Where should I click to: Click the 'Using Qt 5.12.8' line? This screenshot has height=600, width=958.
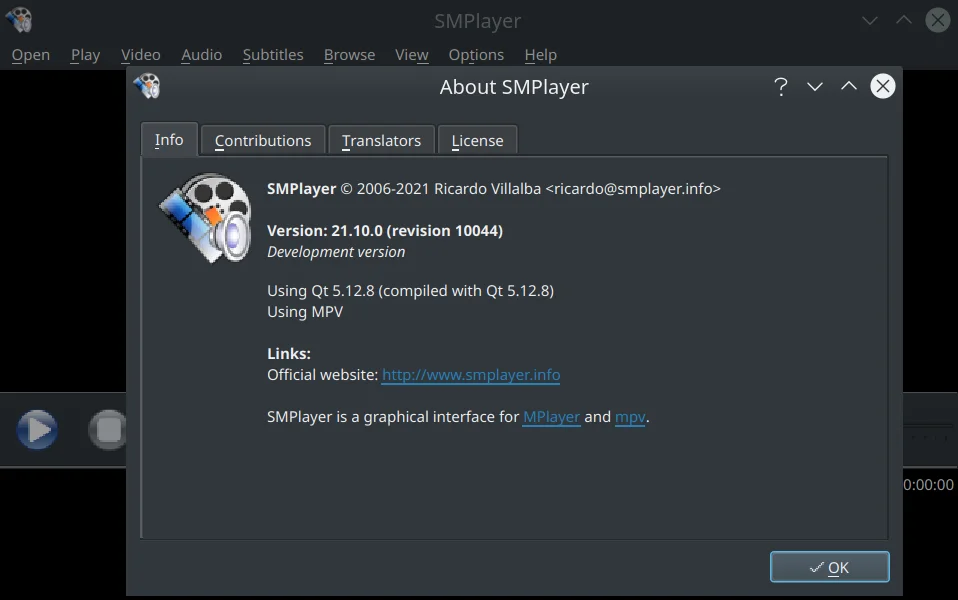(x=411, y=291)
